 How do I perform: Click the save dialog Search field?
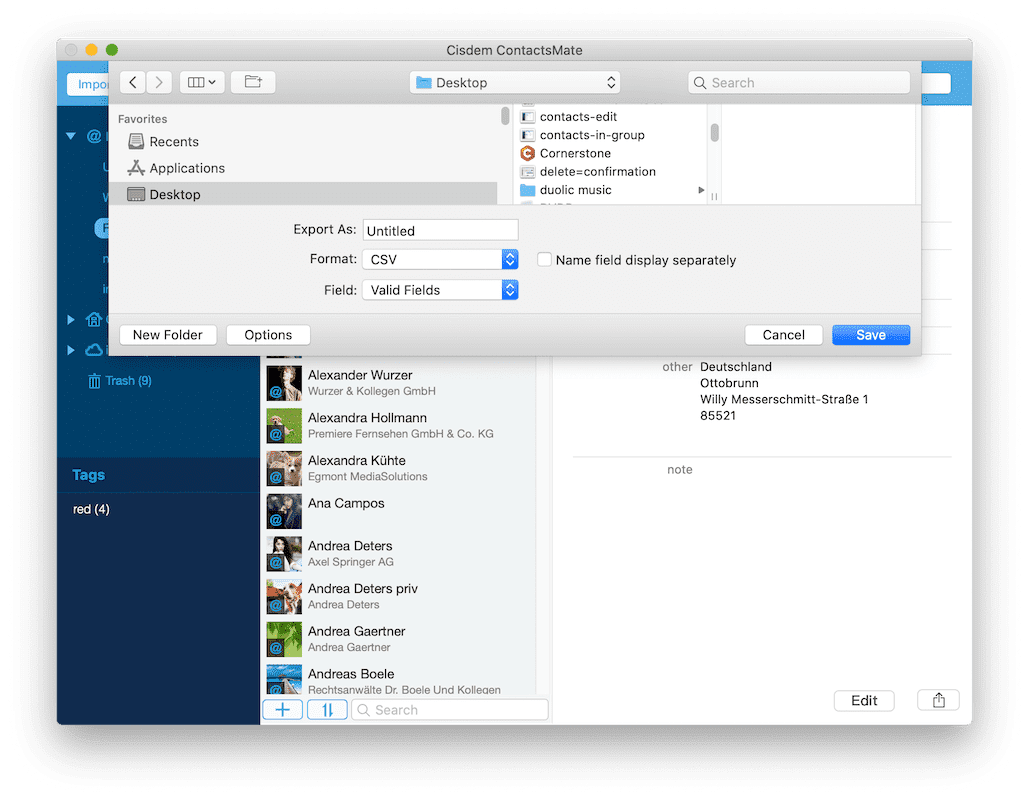(799, 83)
